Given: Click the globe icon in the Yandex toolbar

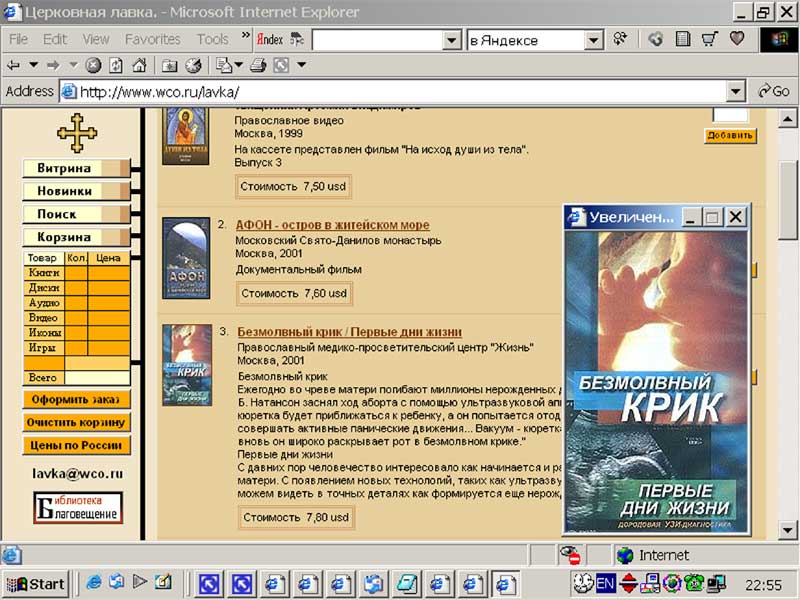Looking at the screenshot, I should click(x=656, y=39).
